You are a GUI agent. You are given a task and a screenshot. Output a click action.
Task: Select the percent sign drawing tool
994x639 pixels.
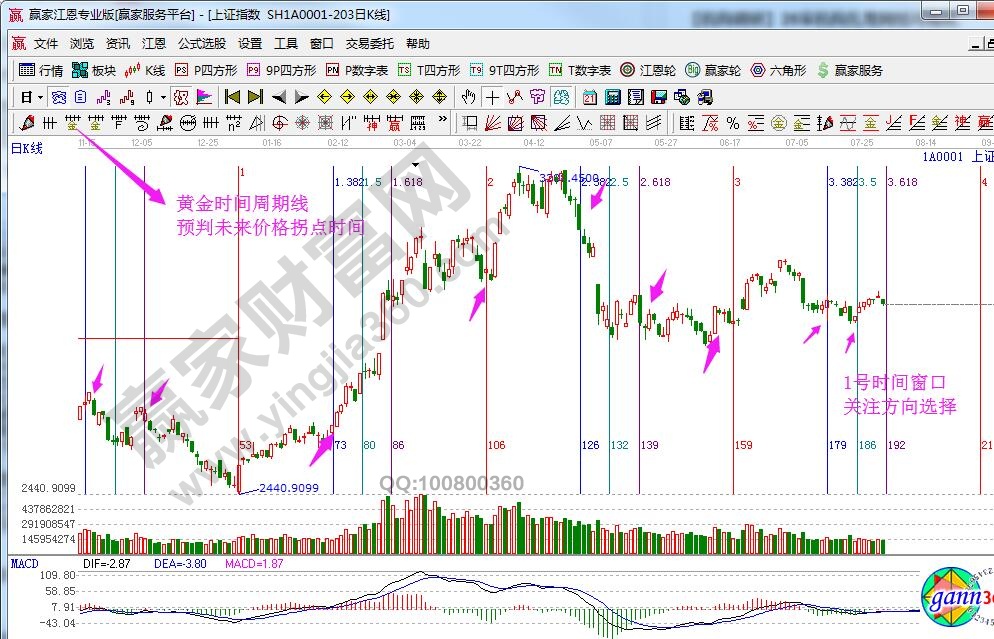pyautogui.click(x=732, y=123)
